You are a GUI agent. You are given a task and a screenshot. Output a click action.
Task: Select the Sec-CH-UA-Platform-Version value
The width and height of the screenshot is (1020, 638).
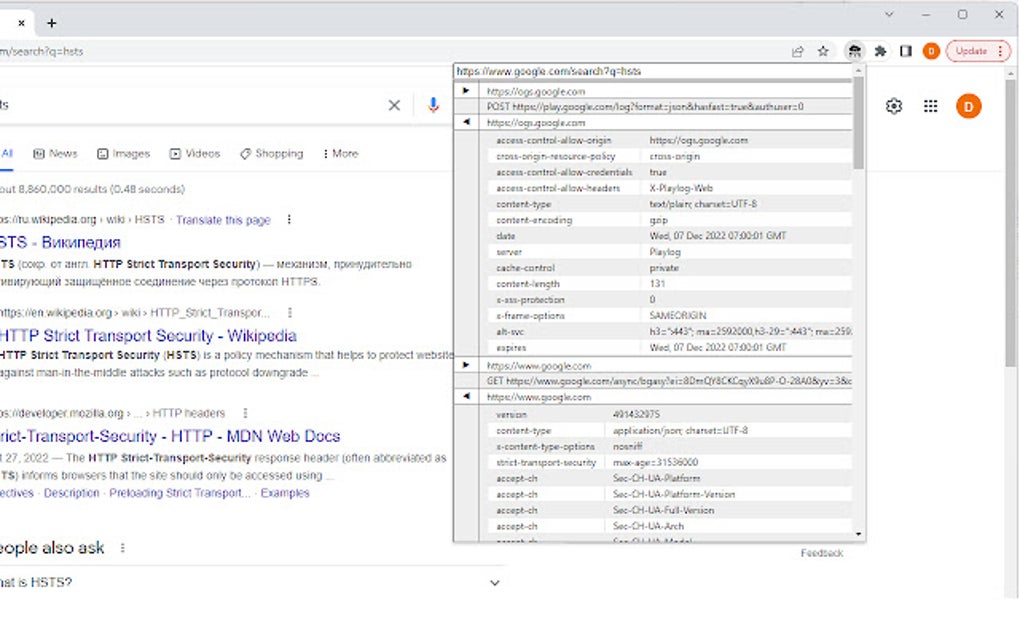(673, 494)
